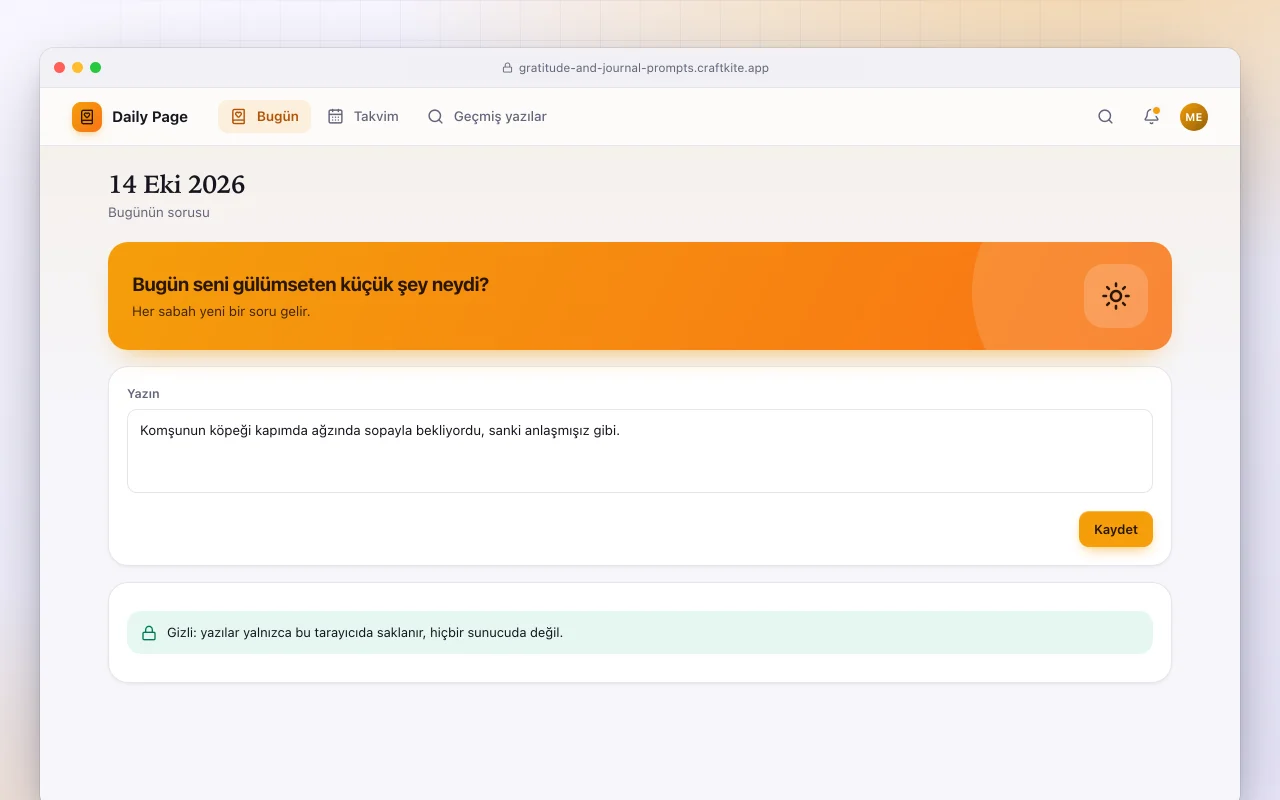
Task: Switch to the Bugün tab
Action: 265,117
